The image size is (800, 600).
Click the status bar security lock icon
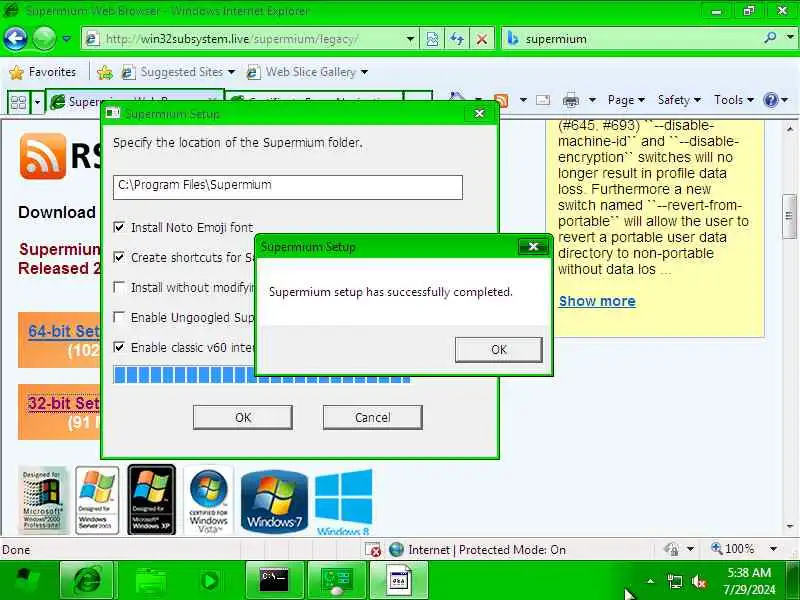click(671, 549)
